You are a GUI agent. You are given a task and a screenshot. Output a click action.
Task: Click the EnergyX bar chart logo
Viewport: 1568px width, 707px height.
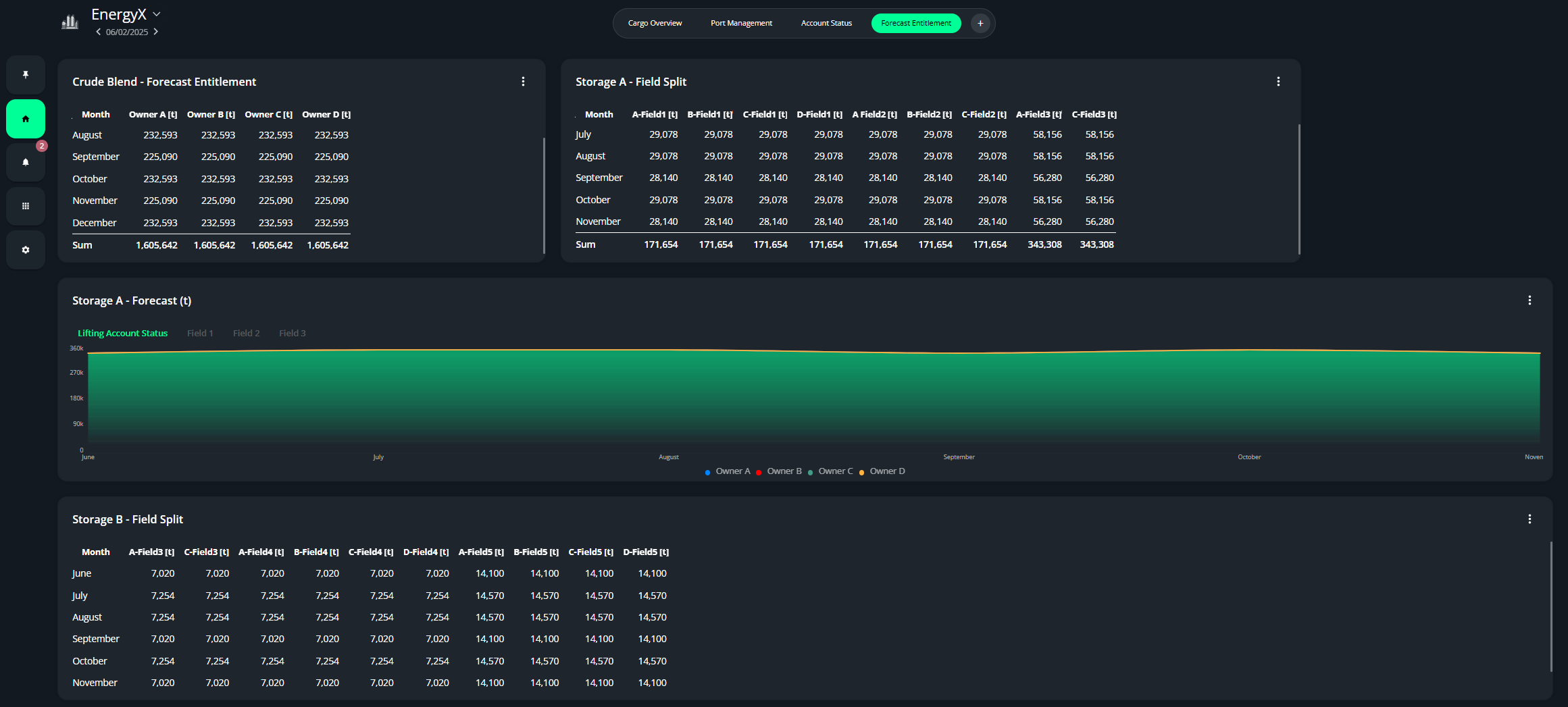(x=70, y=22)
